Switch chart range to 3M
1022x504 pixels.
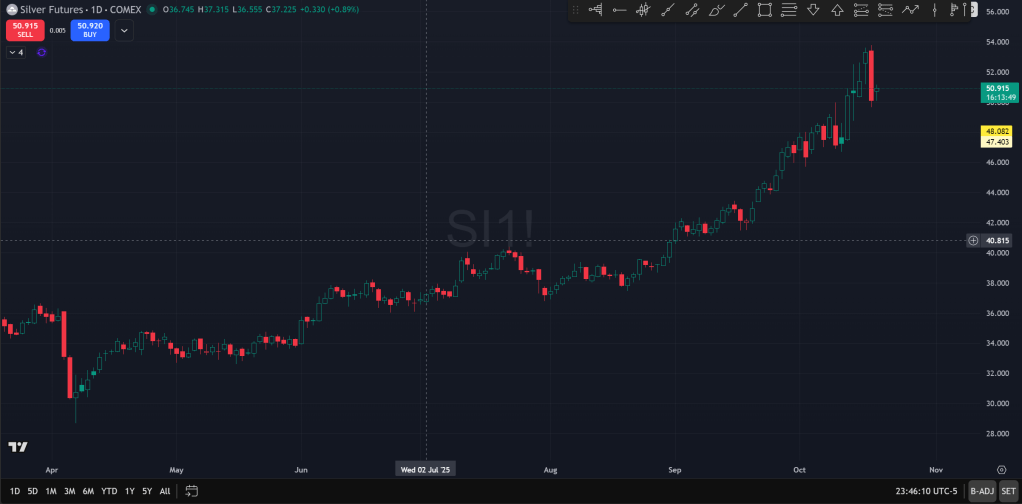coord(69,491)
